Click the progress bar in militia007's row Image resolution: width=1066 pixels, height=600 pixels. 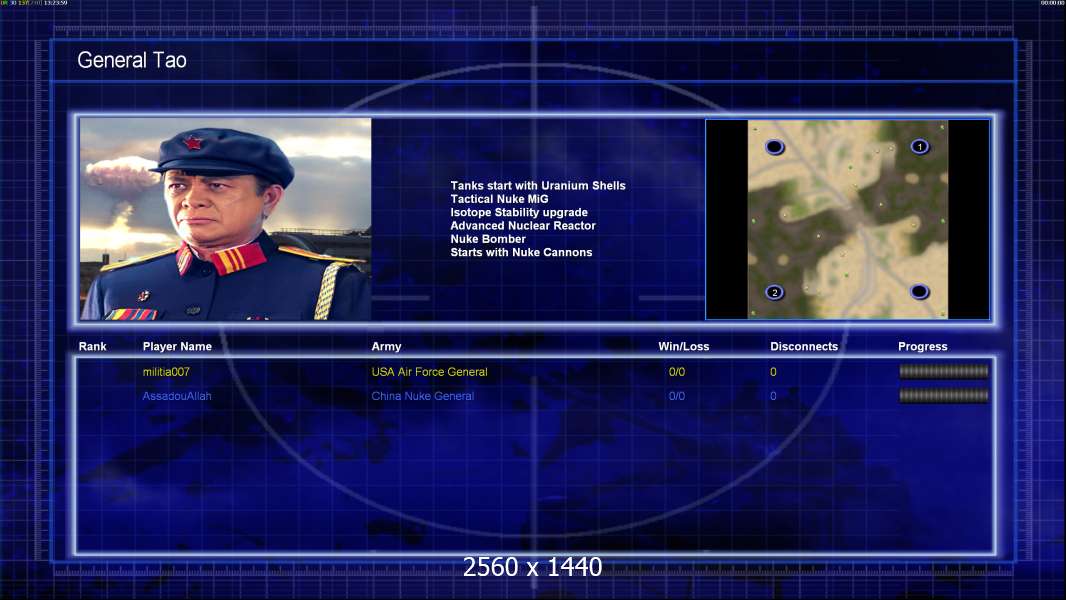tap(944, 371)
